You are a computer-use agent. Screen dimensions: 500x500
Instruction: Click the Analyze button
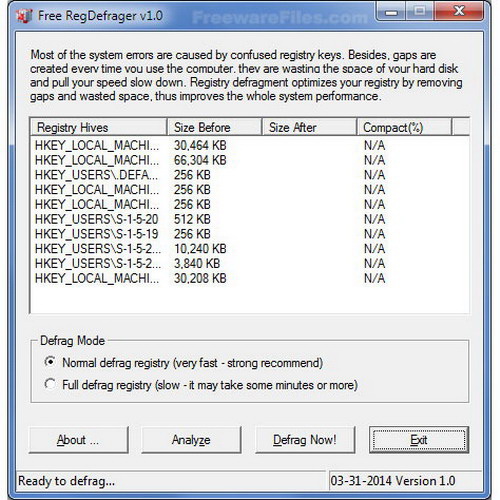point(191,440)
